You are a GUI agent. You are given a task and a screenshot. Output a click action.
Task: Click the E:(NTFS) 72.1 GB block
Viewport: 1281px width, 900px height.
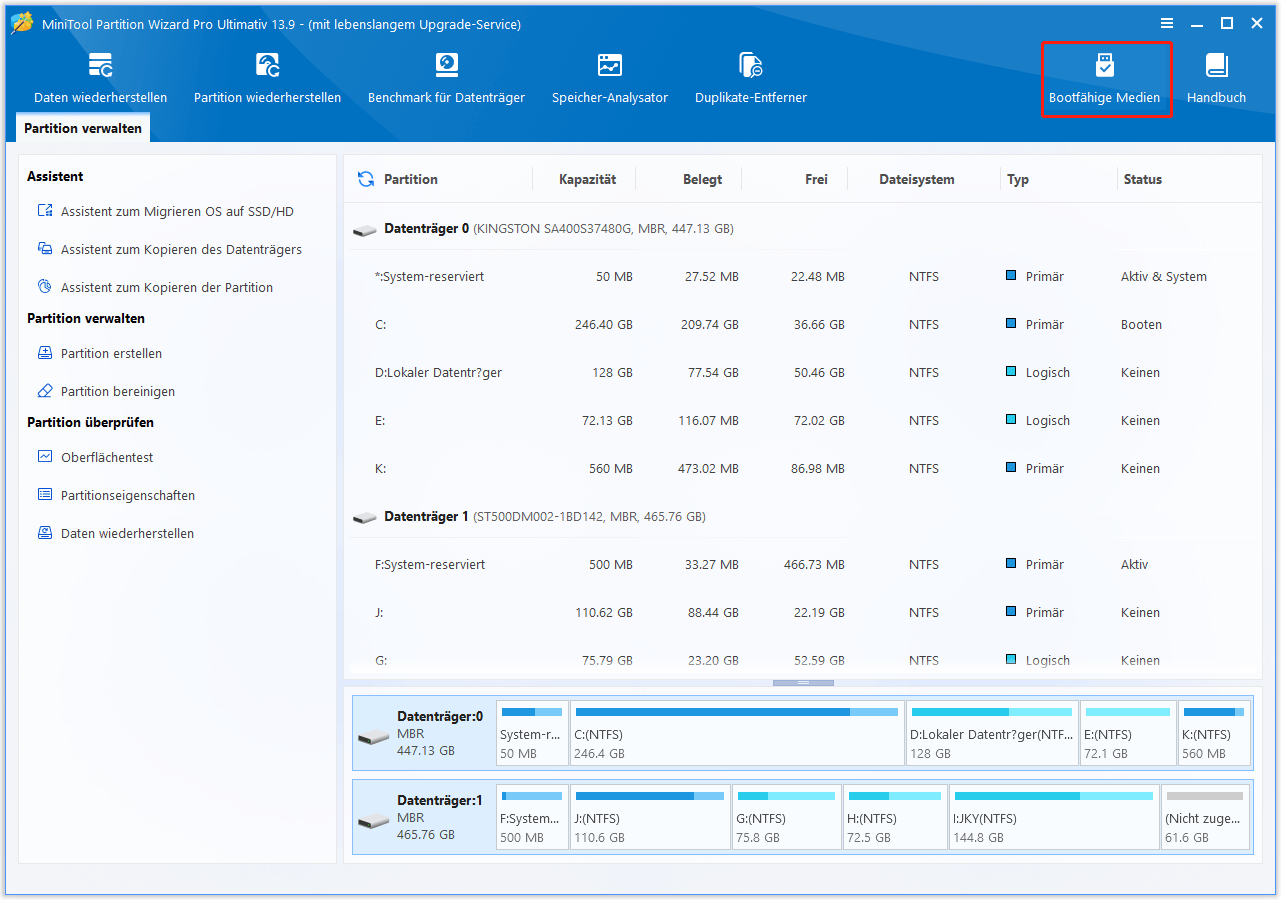1128,733
